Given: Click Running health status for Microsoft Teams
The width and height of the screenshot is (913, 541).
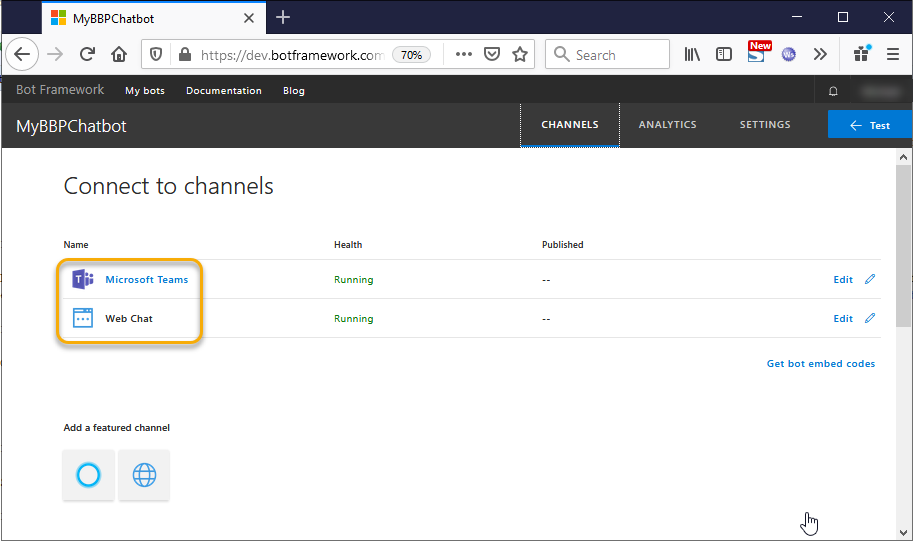Looking at the screenshot, I should pyautogui.click(x=353, y=280).
